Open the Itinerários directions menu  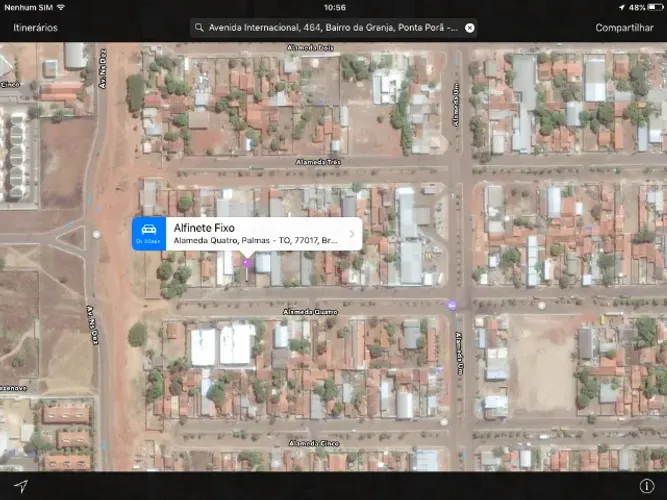pyautogui.click(x=35, y=28)
